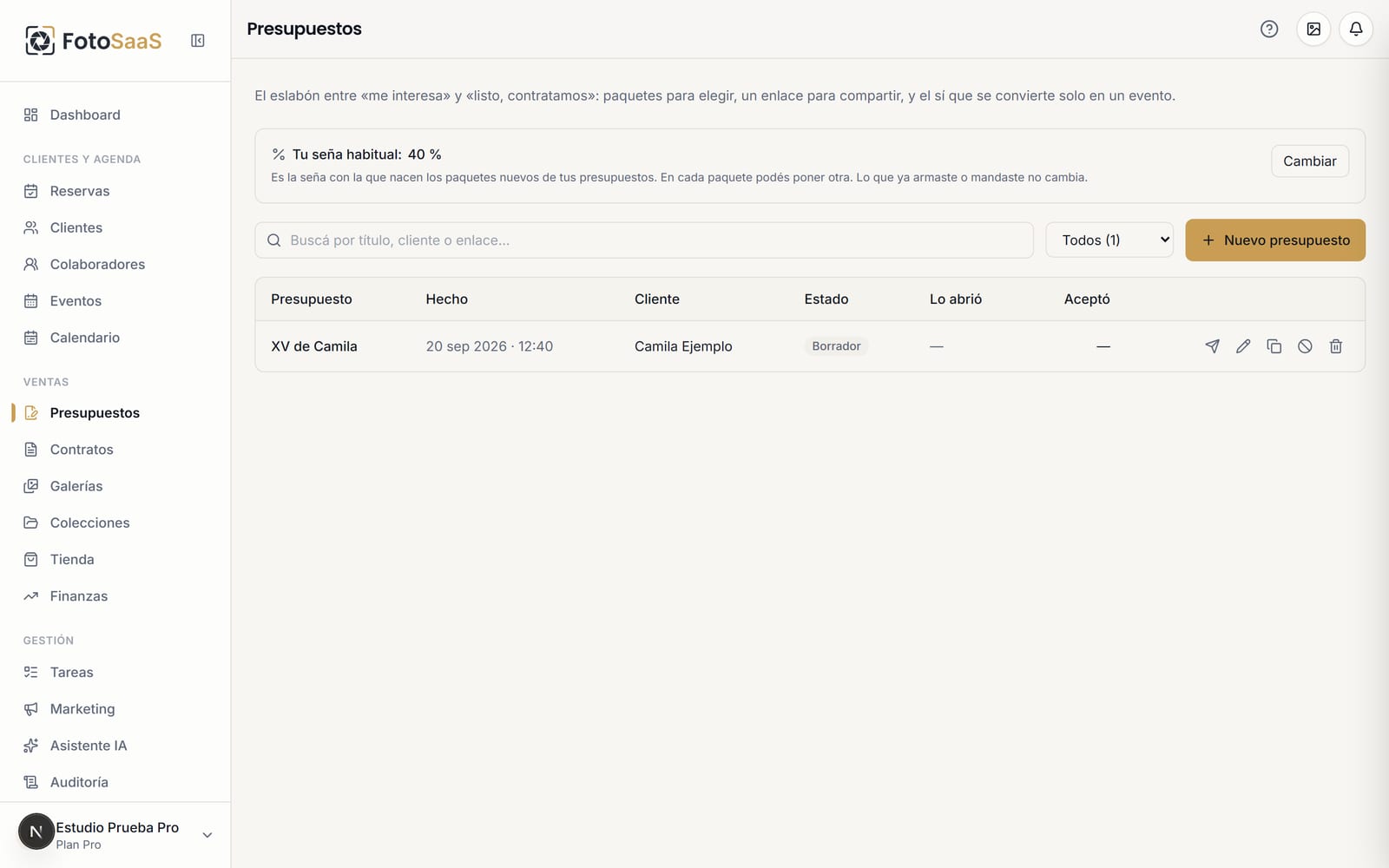This screenshot has height=868, width=1389.
Task: Edit XV de Camila with pencil icon
Action: pos(1243,346)
